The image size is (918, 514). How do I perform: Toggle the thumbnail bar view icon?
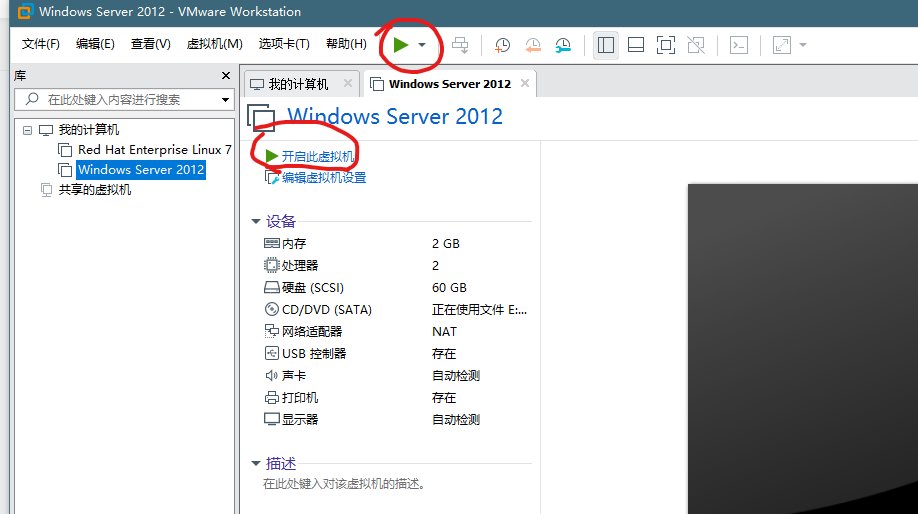point(636,45)
